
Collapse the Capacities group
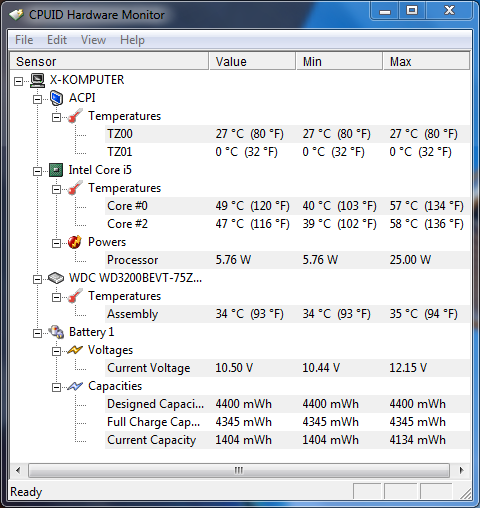(56, 387)
